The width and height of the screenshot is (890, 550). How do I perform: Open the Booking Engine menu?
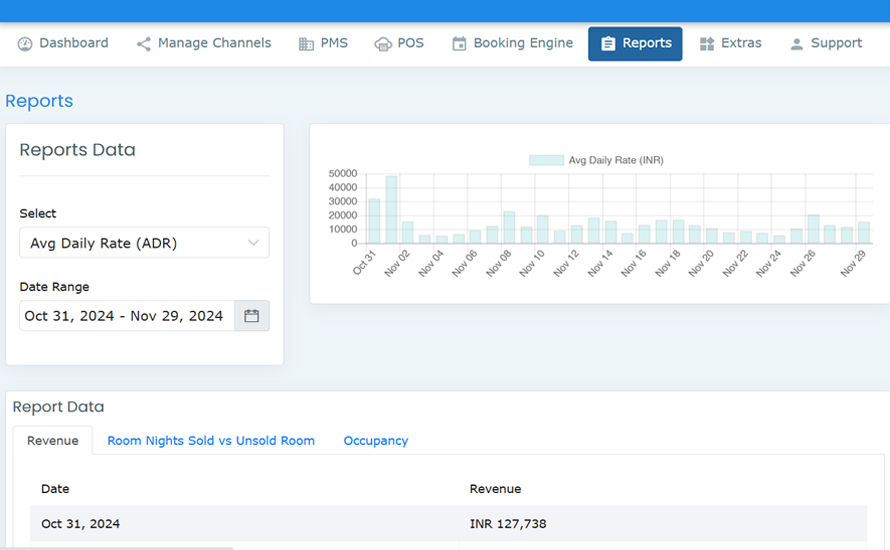(x=523, y=44)
